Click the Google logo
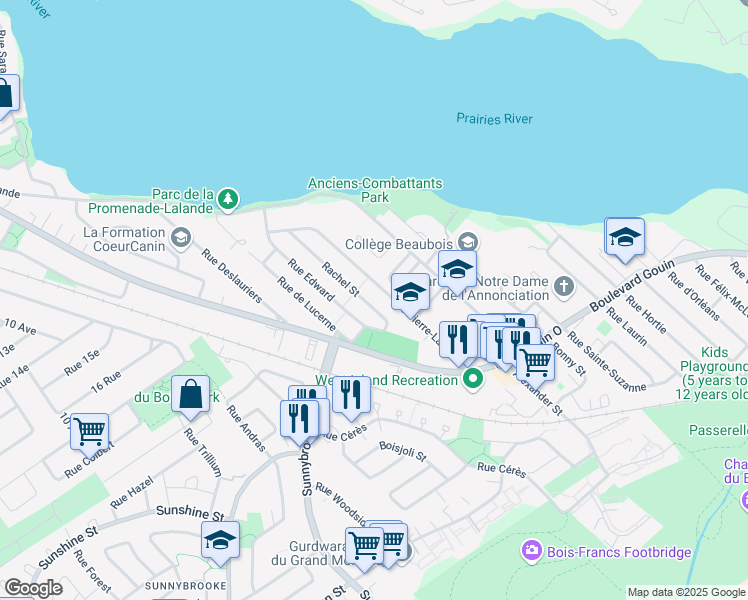 33,588
